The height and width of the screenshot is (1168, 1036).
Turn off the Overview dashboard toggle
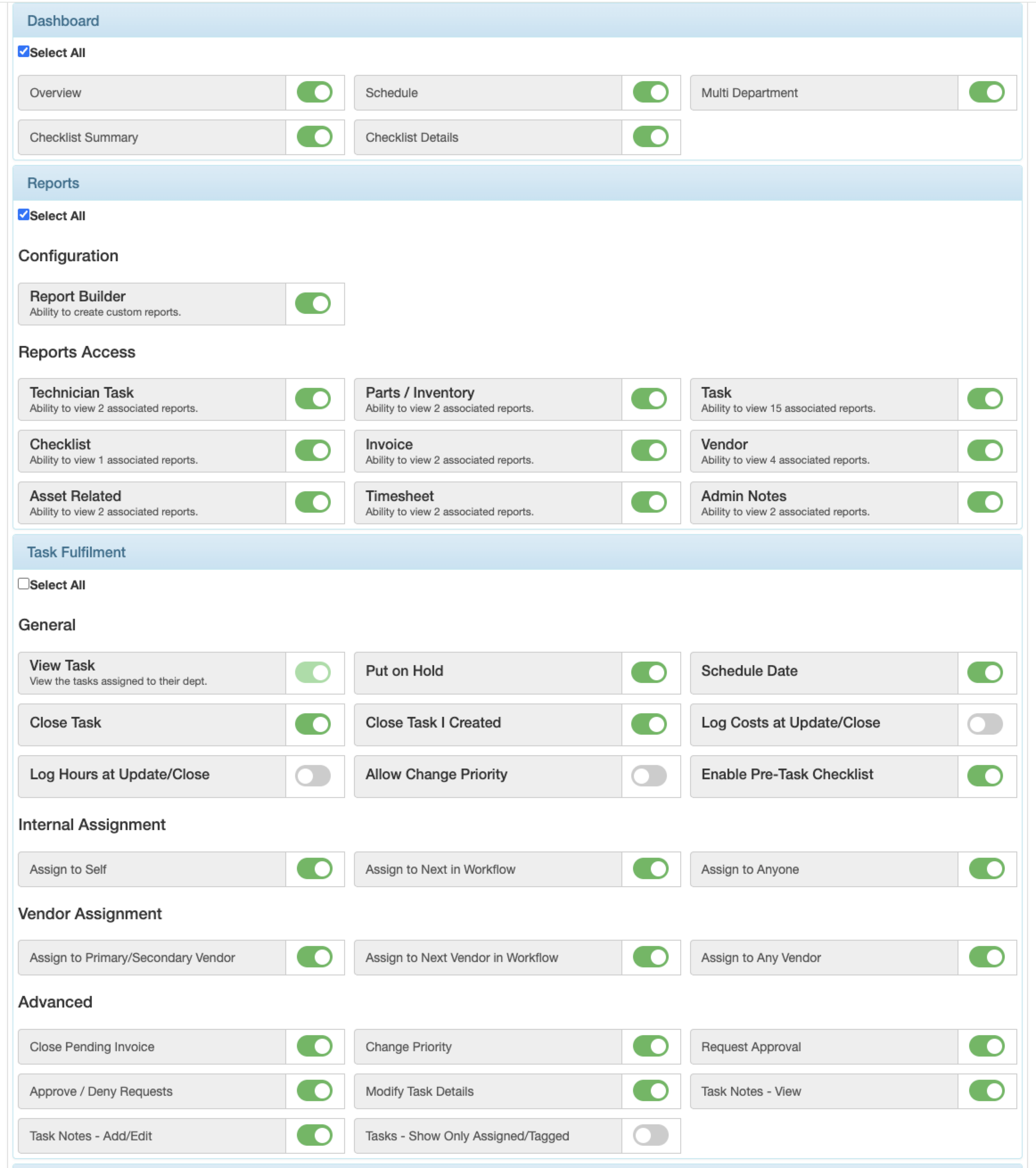tap(314, 92)
